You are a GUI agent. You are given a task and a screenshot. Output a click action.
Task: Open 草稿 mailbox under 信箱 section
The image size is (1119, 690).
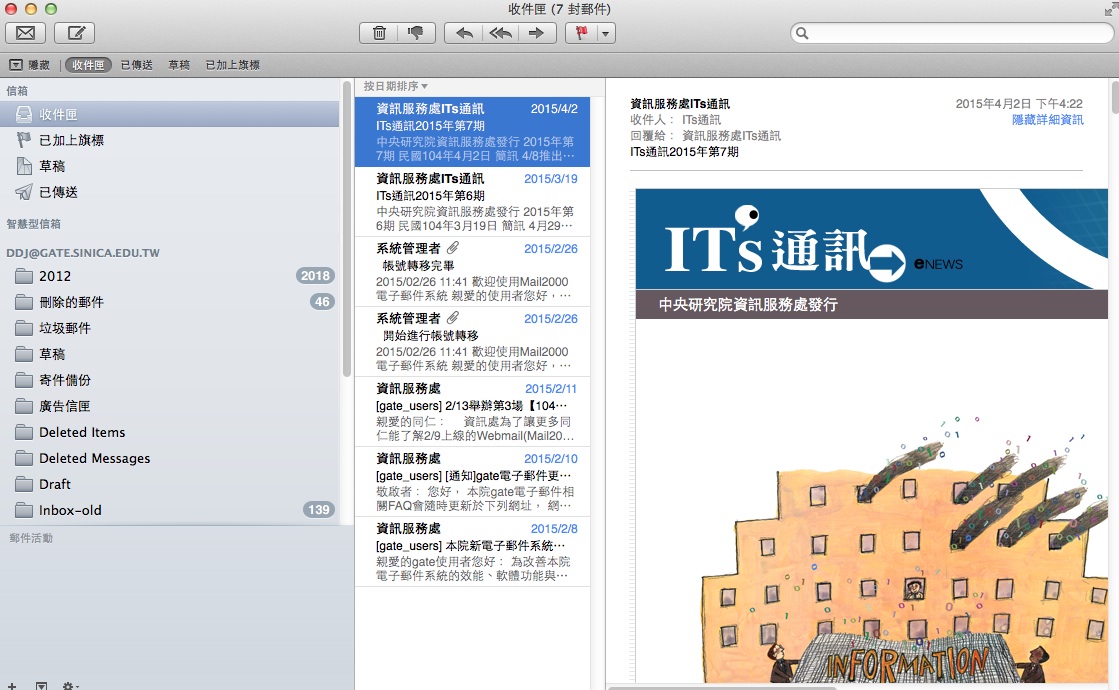(170, 166)
